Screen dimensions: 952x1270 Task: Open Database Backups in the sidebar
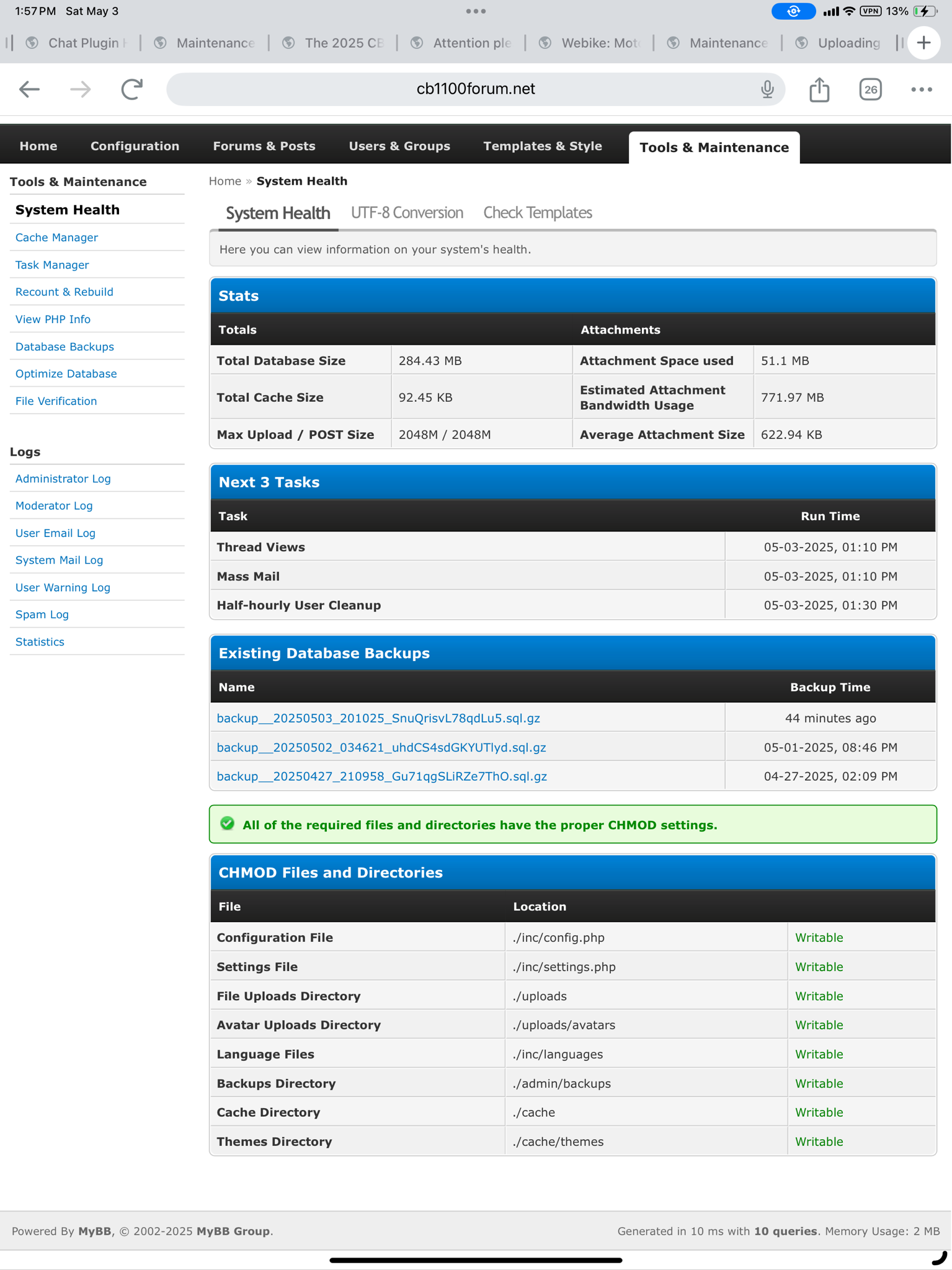65,347
